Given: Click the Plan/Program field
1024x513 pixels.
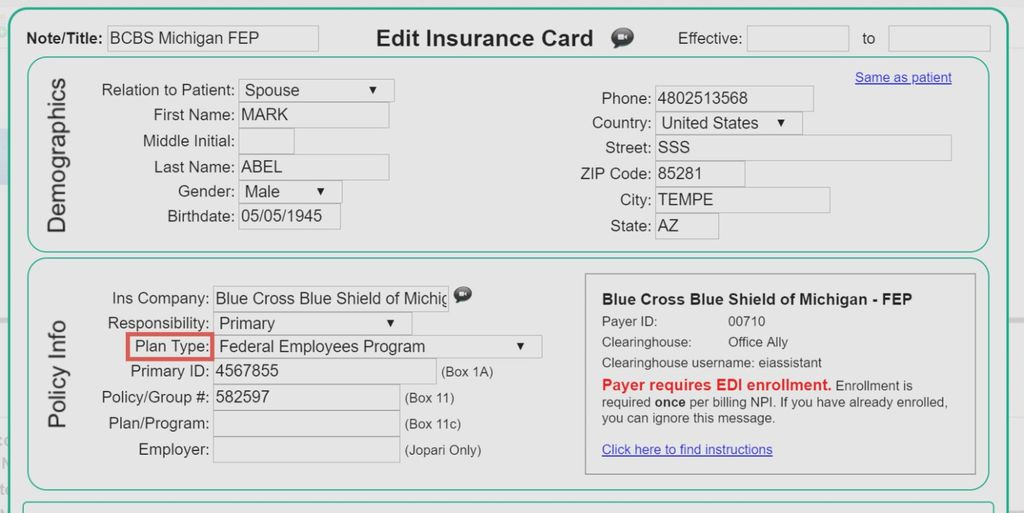Looking at the screenshot, I should [306, 424].
